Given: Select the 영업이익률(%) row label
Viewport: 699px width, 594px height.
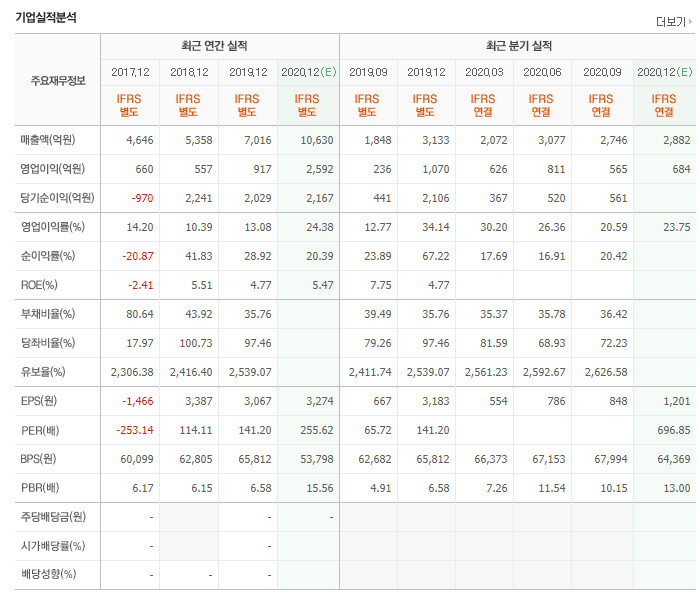Looking at the screenshot, I should tap(53, 227).
